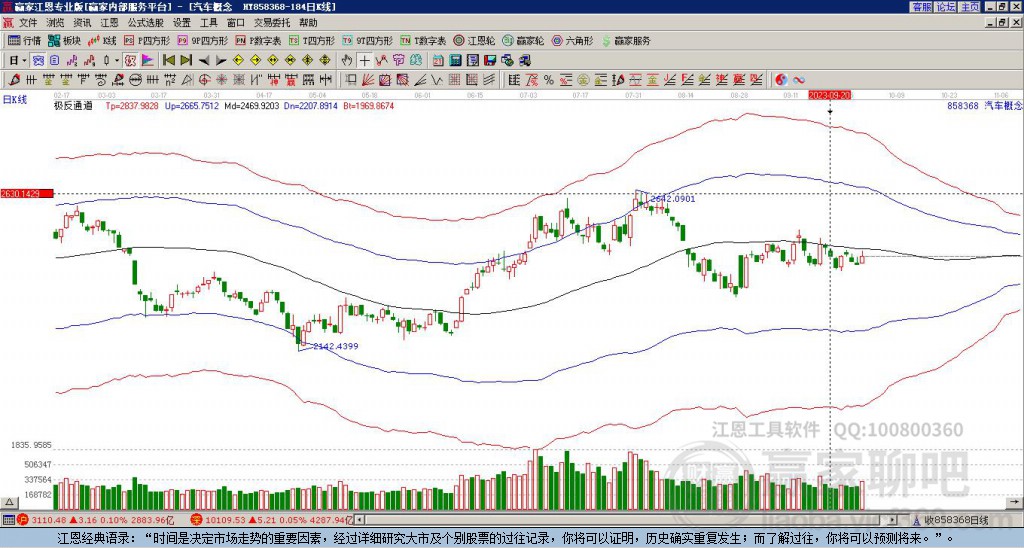Image resolution: width=1024 pixels, height=548 pixels.
Task: Click the 日K线 chart label
Action: click(x=15, y=100)
